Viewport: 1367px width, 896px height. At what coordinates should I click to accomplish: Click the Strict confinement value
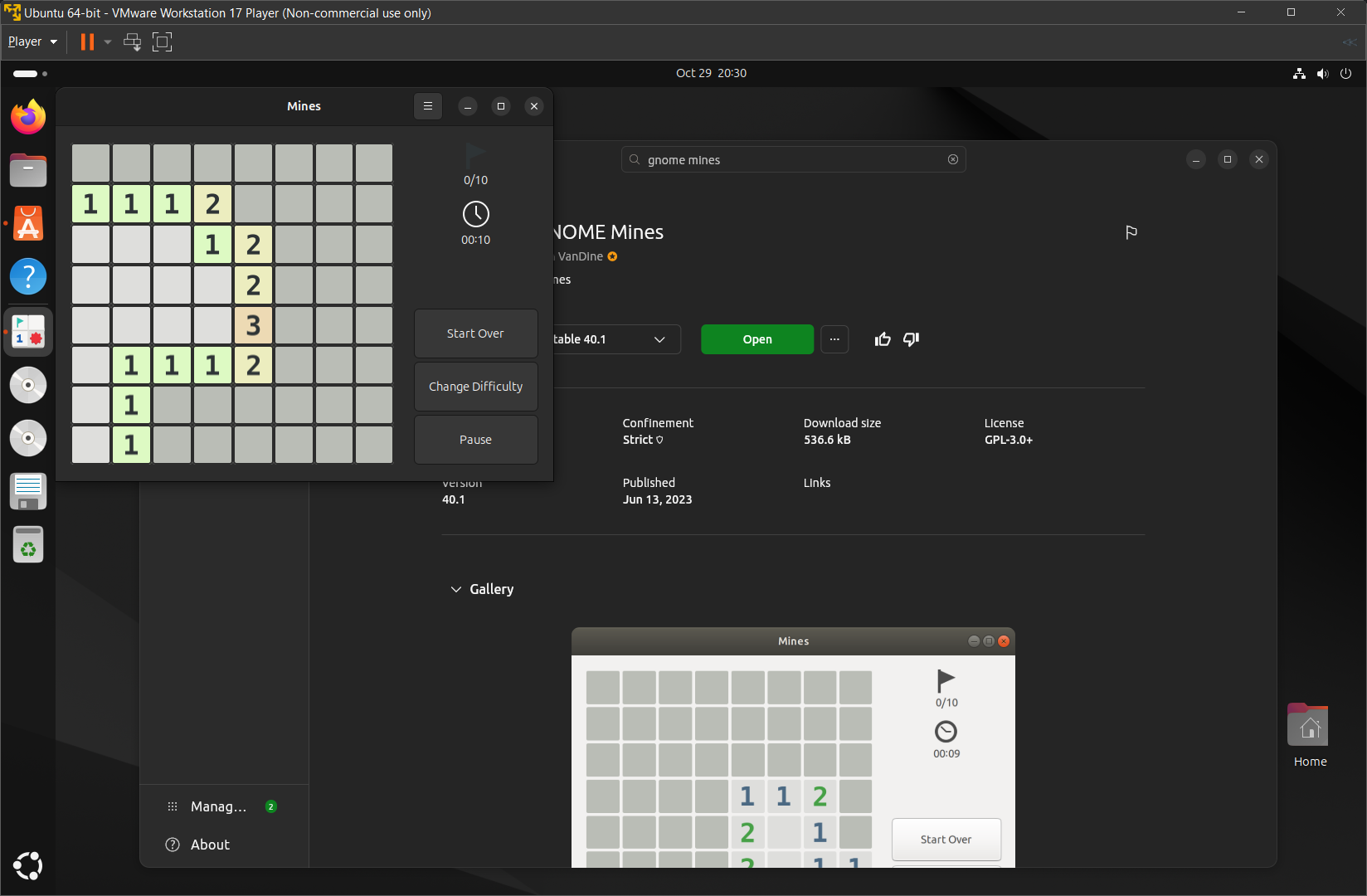[643, 440]
